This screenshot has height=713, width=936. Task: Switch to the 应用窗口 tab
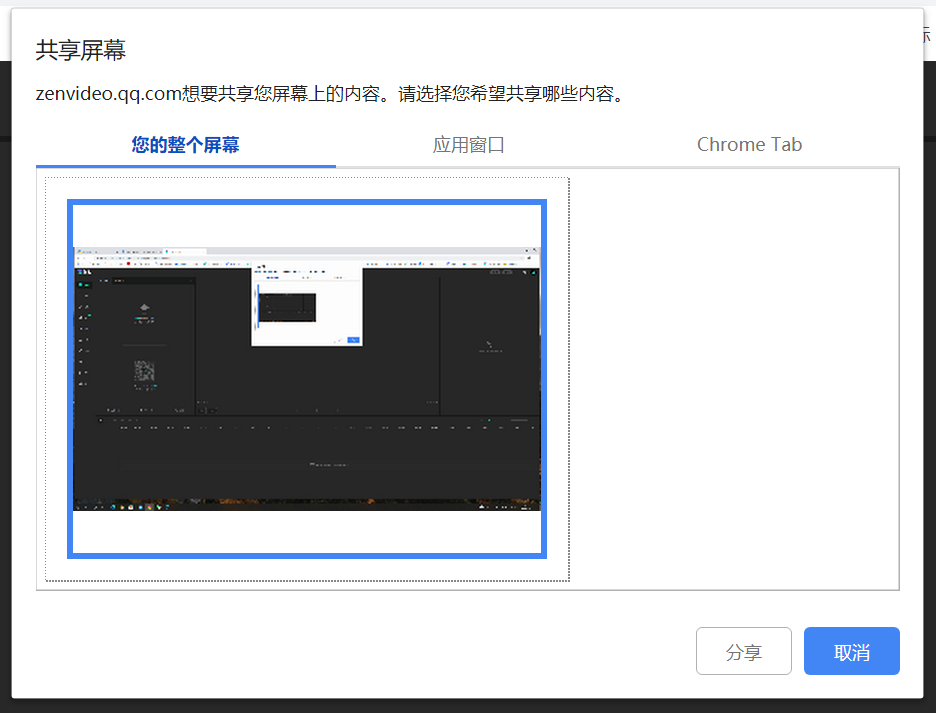pos(468,145)
